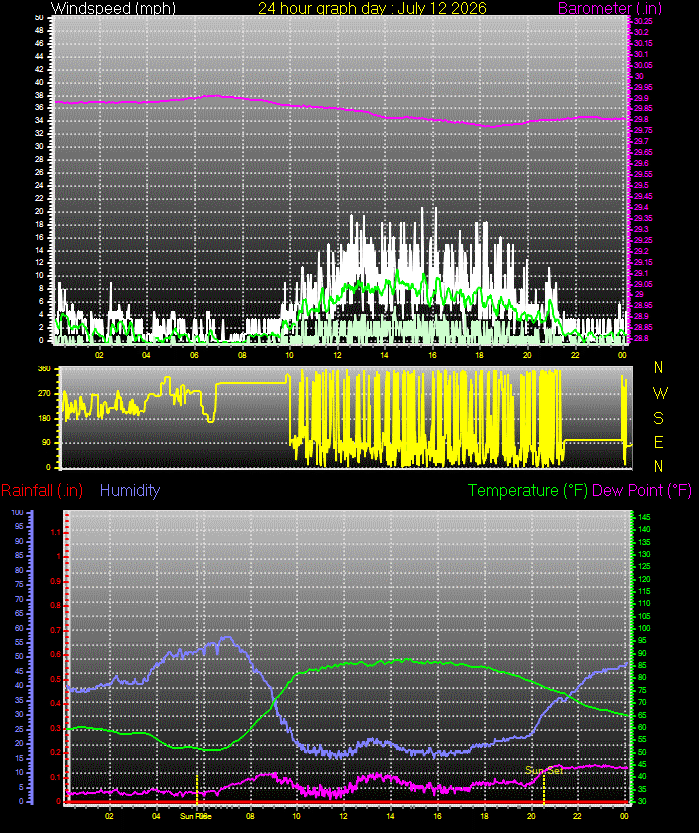Click the '270' wind direction axis value
This screenshot has height=833, width=699.
45,394
